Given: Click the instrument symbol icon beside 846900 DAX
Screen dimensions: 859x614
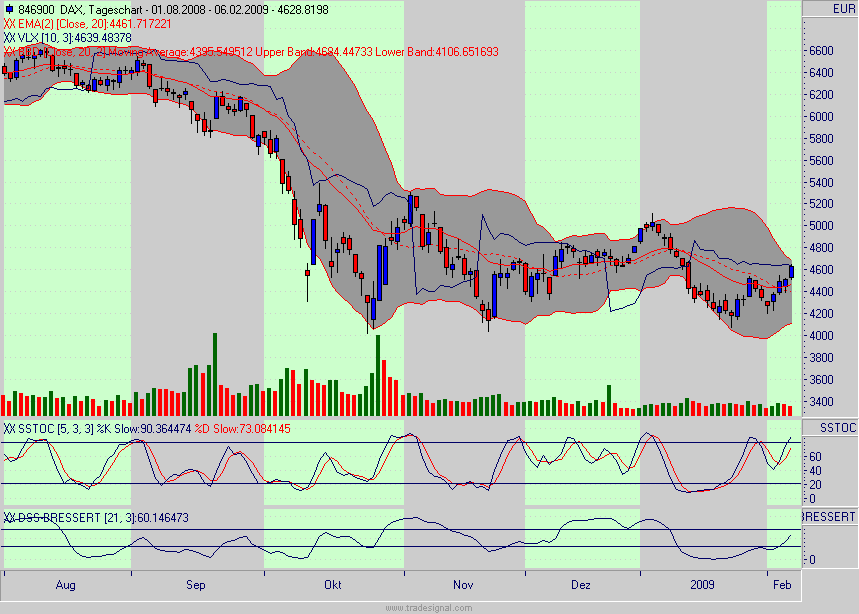Looking at the screenshot, I should click(x=12, y=8).
